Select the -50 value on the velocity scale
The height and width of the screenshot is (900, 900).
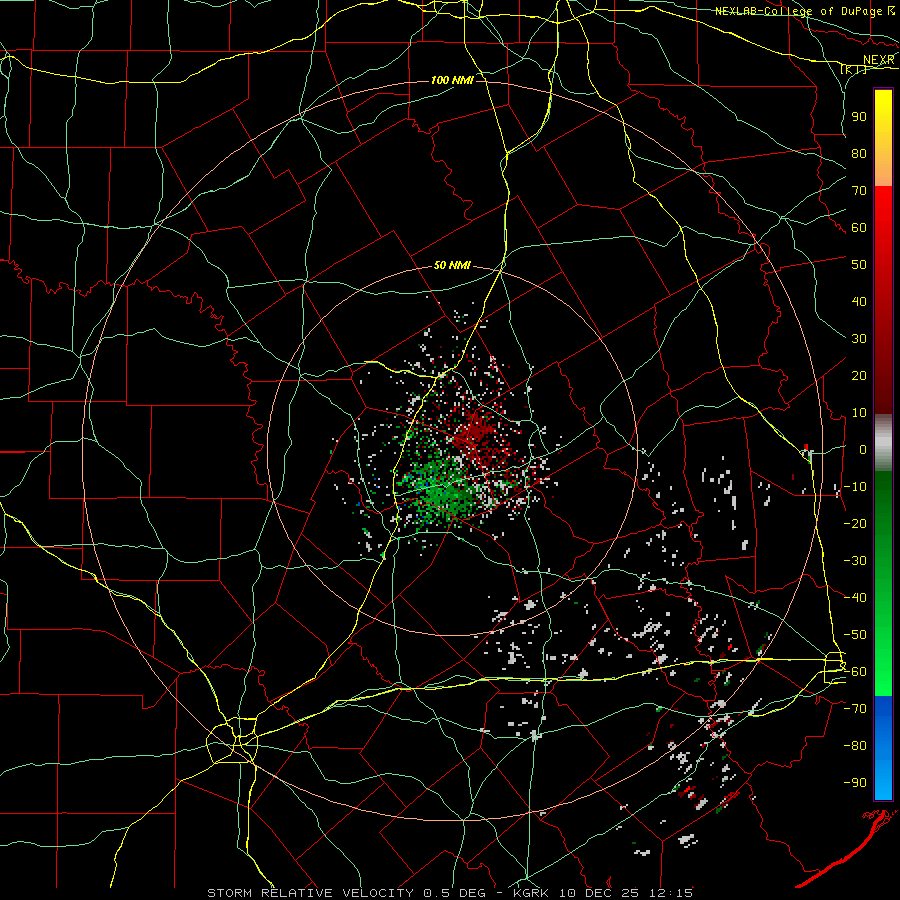855,635
